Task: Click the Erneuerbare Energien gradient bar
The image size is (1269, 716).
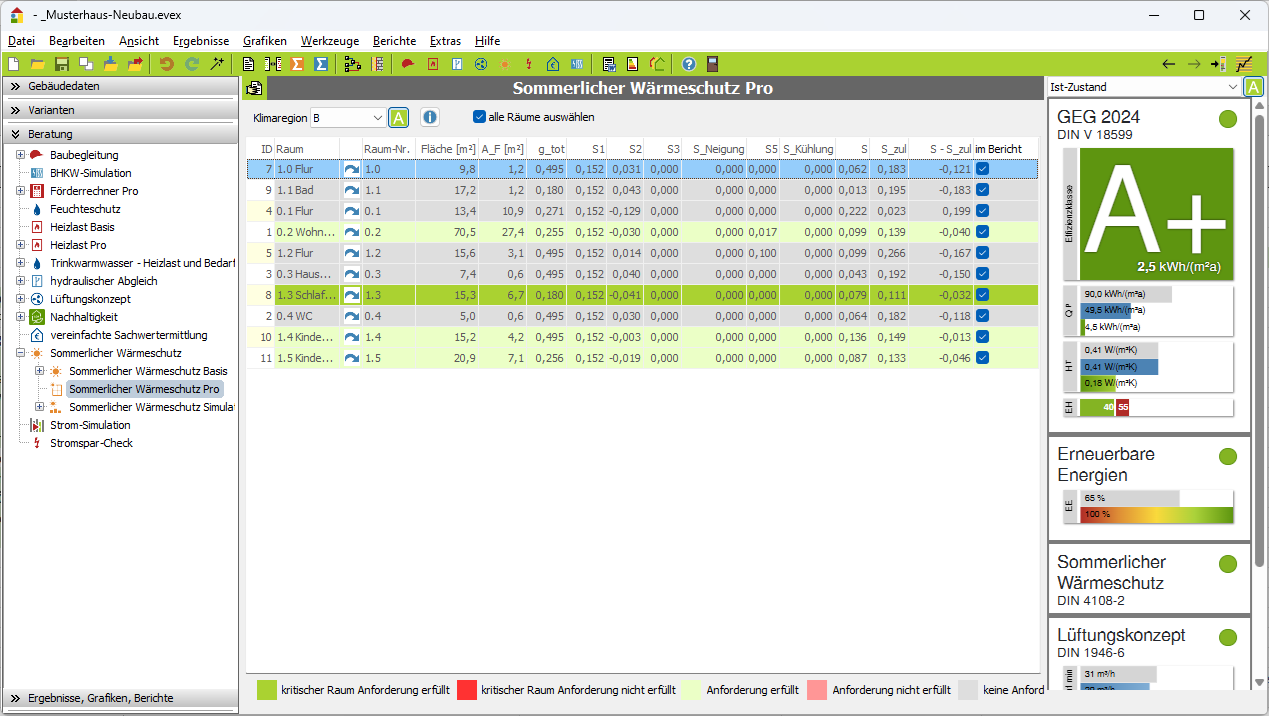Action: [1157, 515]
